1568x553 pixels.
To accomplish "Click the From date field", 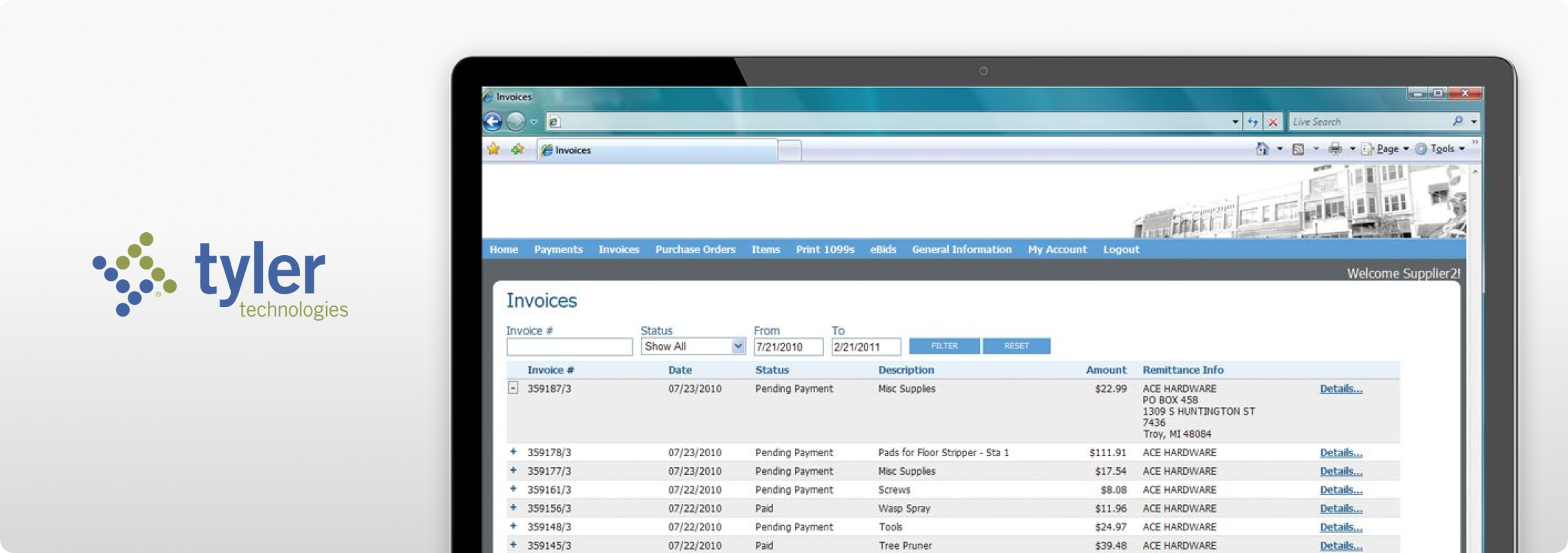I will pyautogui.click(x=788, y=346).
